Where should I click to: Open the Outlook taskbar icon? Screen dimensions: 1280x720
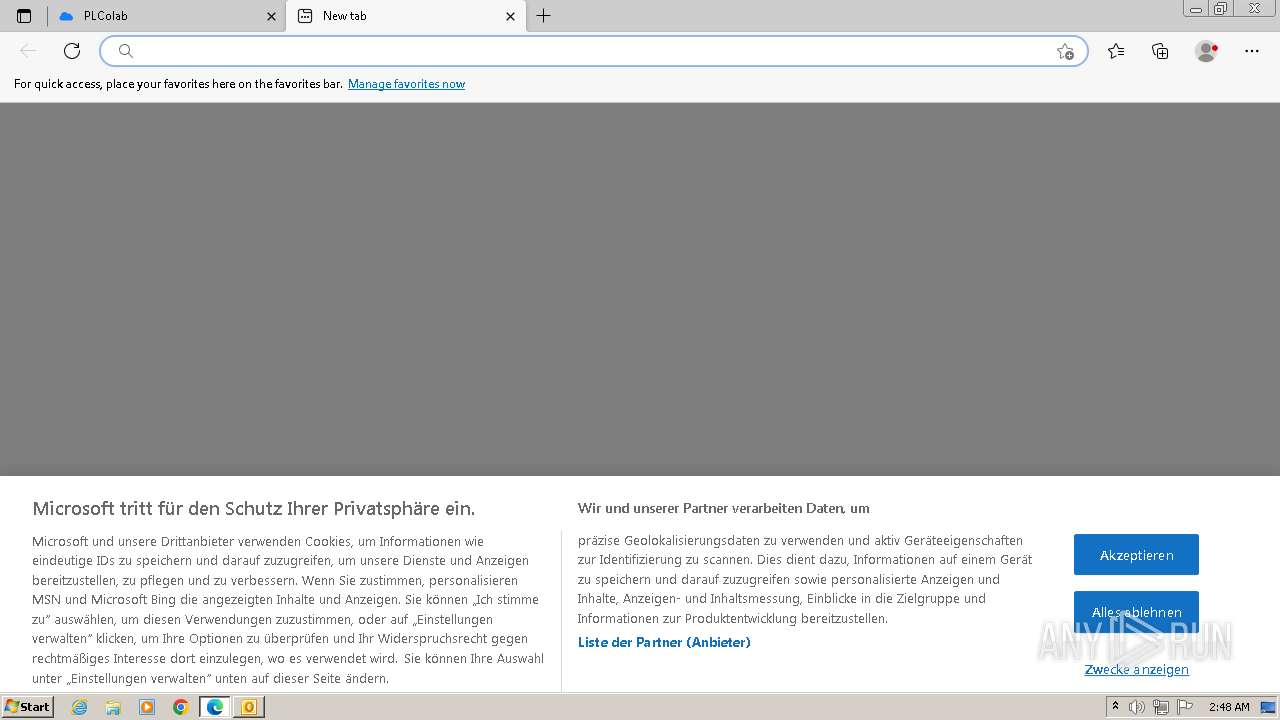coord(248,707)
